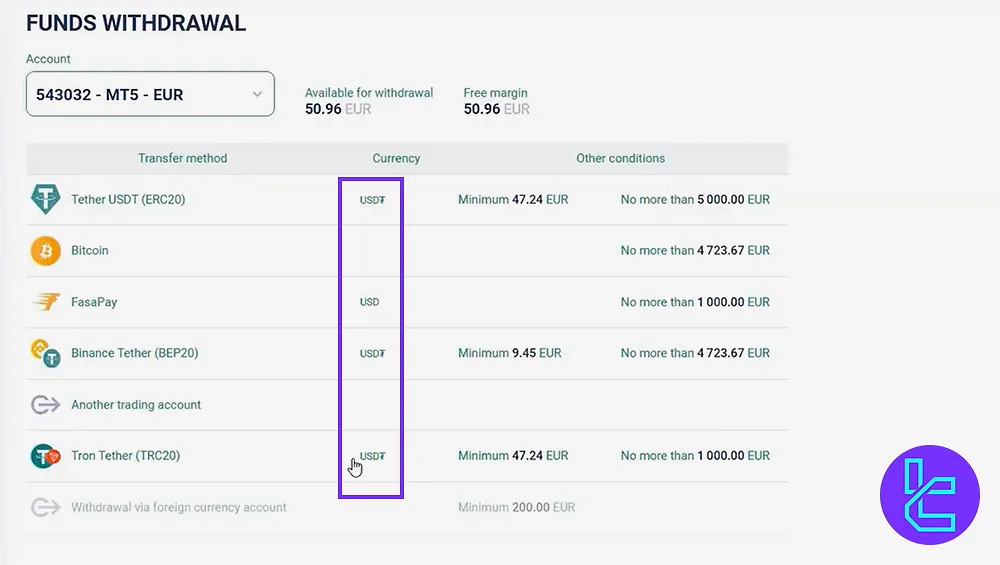
Task: Click the FasaPay logo icon
Action: pos(46,302)
